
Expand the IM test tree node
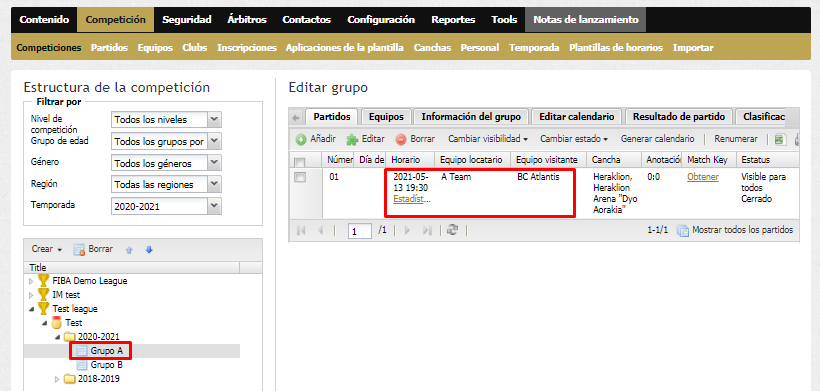click(x=31, y=295)
